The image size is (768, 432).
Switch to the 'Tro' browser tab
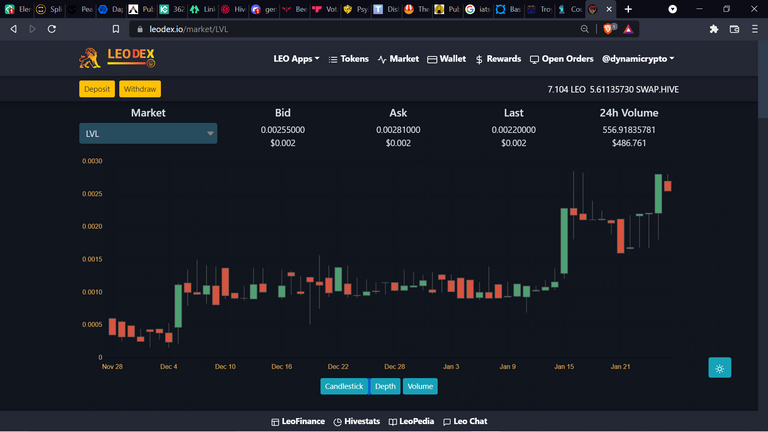(x=539, y=9)
